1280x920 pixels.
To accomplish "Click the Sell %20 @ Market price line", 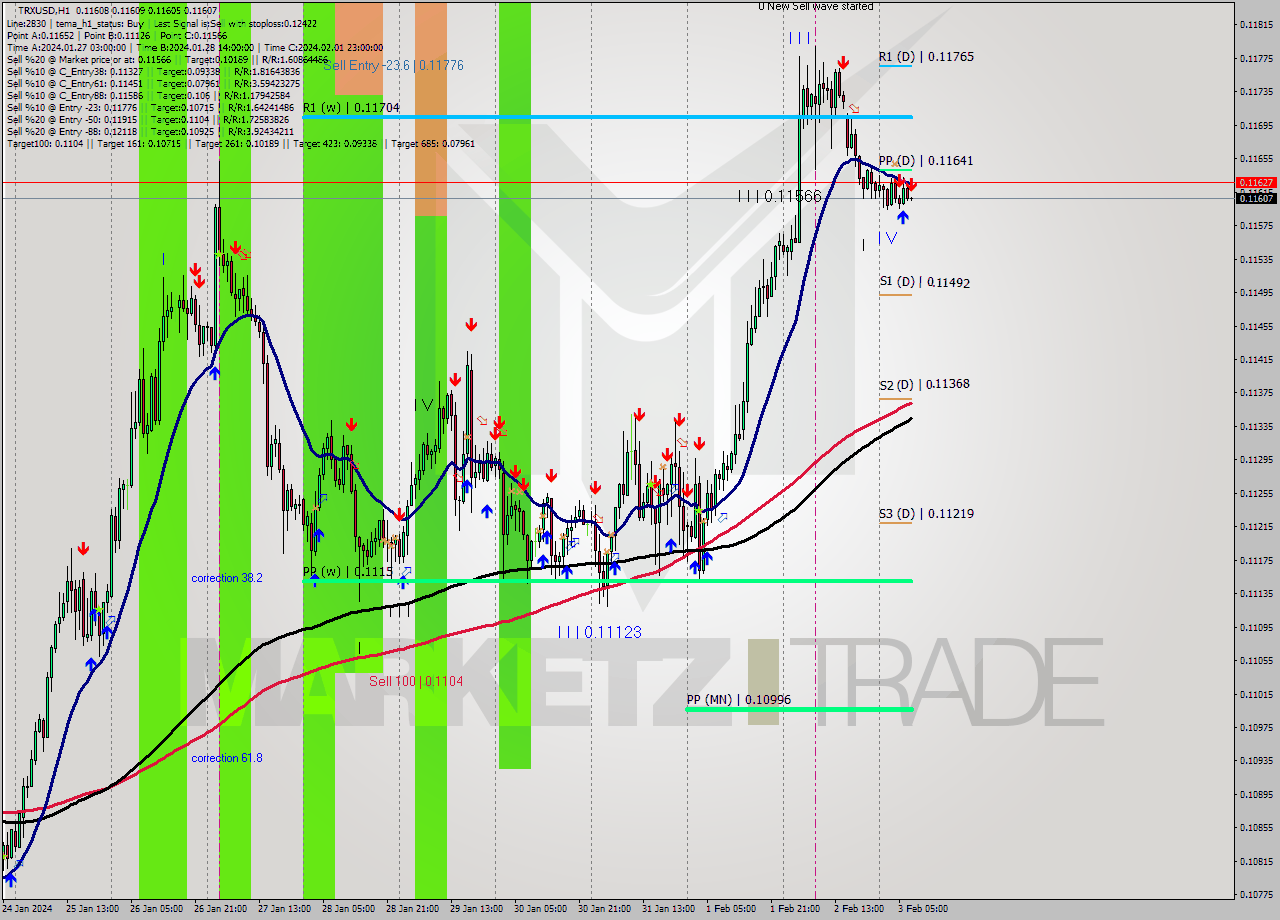I will tap(167, 59).
